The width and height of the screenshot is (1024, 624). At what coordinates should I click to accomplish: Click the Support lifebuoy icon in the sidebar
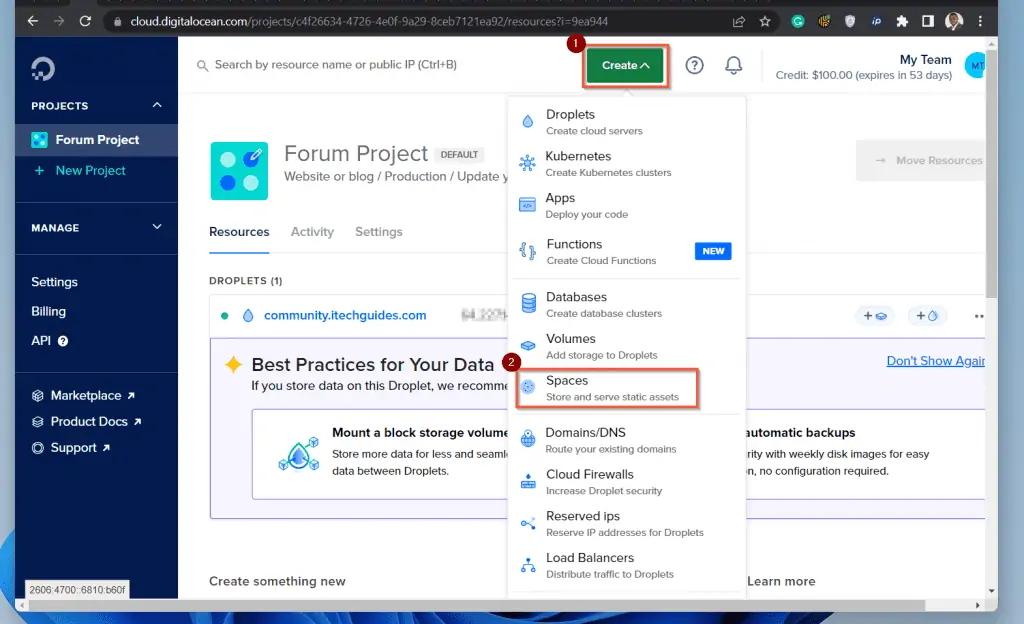38,448
